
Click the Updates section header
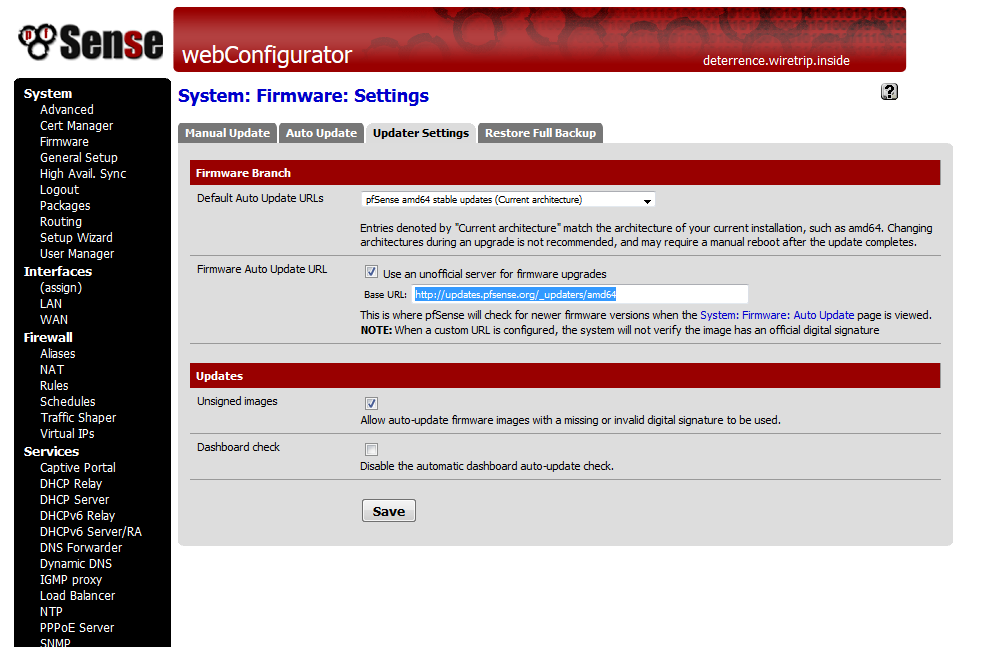click(565, 376)
